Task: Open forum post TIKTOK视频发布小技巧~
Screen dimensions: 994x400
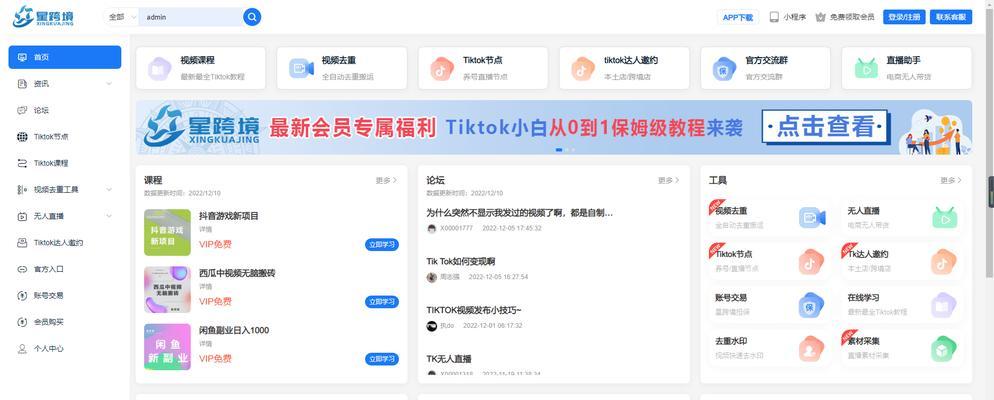Action: 474,309
